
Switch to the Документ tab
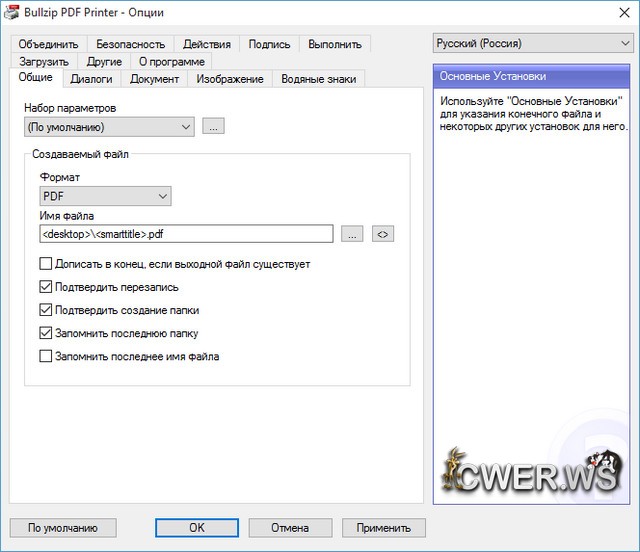154,79
